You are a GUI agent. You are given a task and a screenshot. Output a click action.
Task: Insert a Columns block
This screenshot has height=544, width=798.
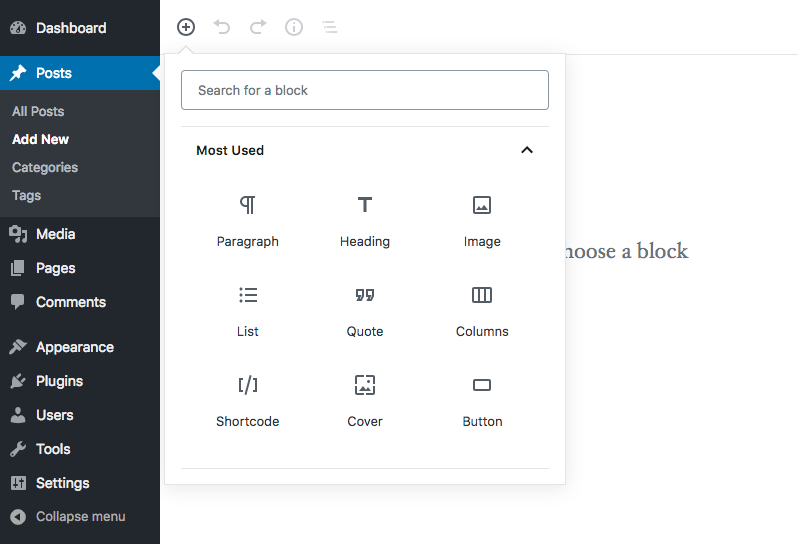tap(482, 311)
